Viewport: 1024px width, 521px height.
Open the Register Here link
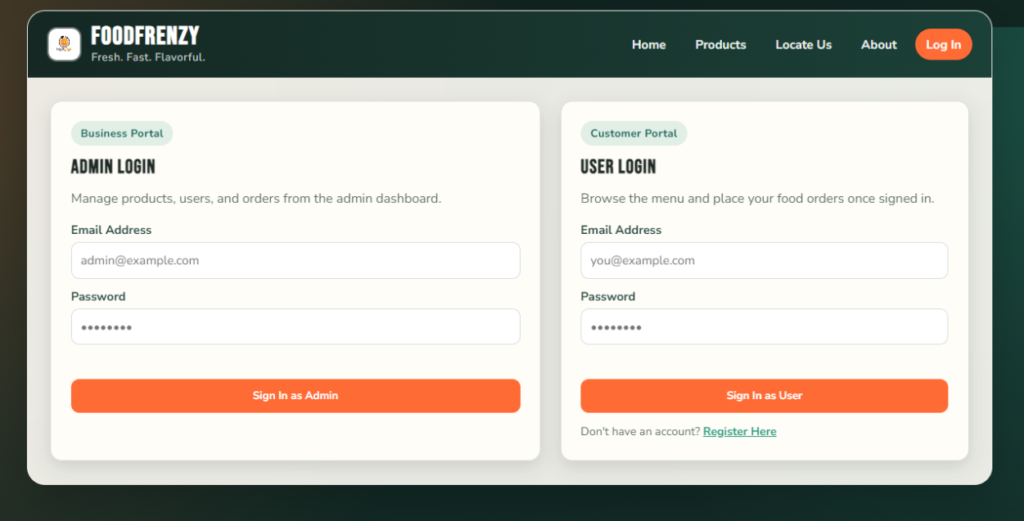[739, 432]
